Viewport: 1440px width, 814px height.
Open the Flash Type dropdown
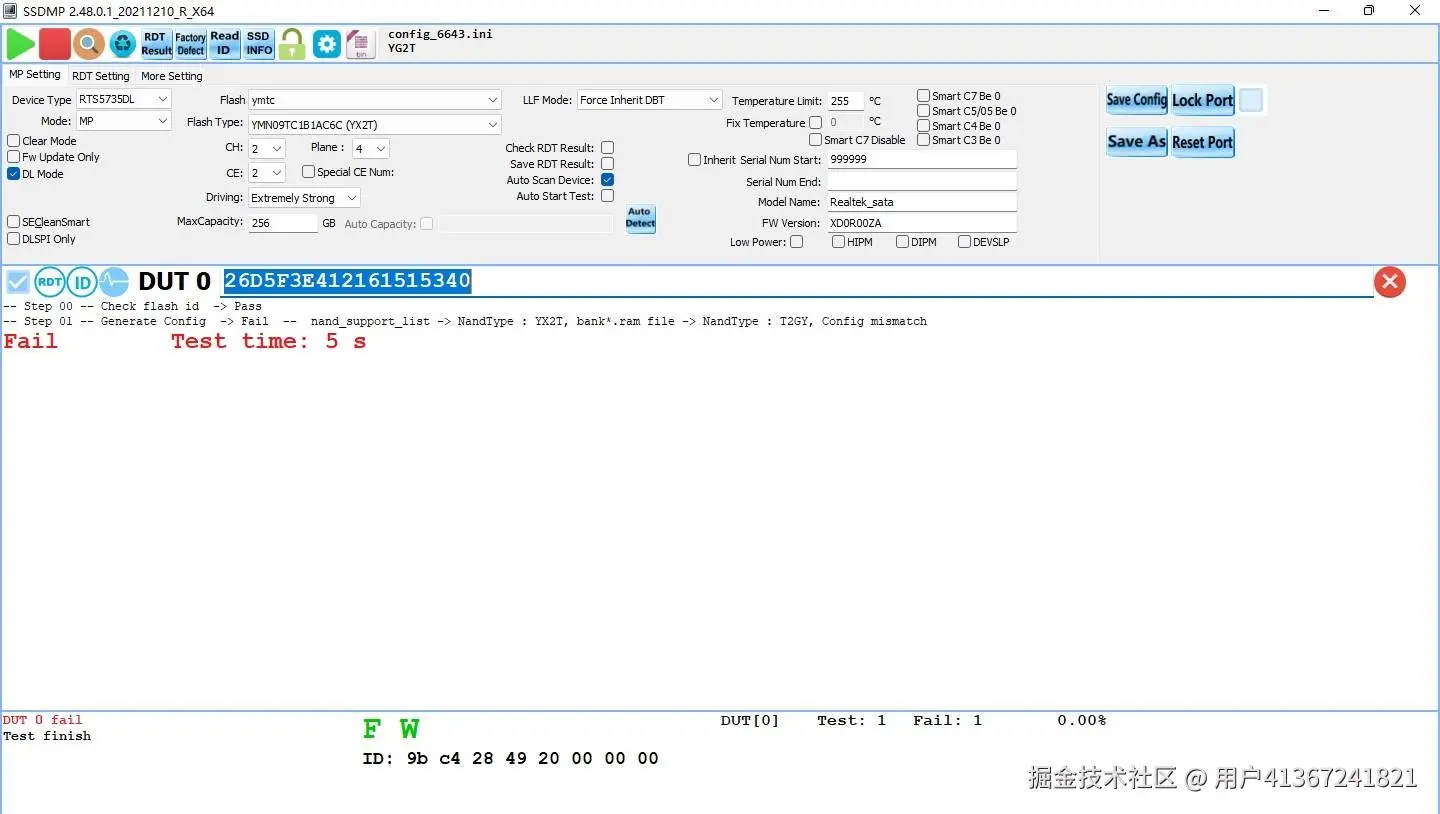(375, 125)
